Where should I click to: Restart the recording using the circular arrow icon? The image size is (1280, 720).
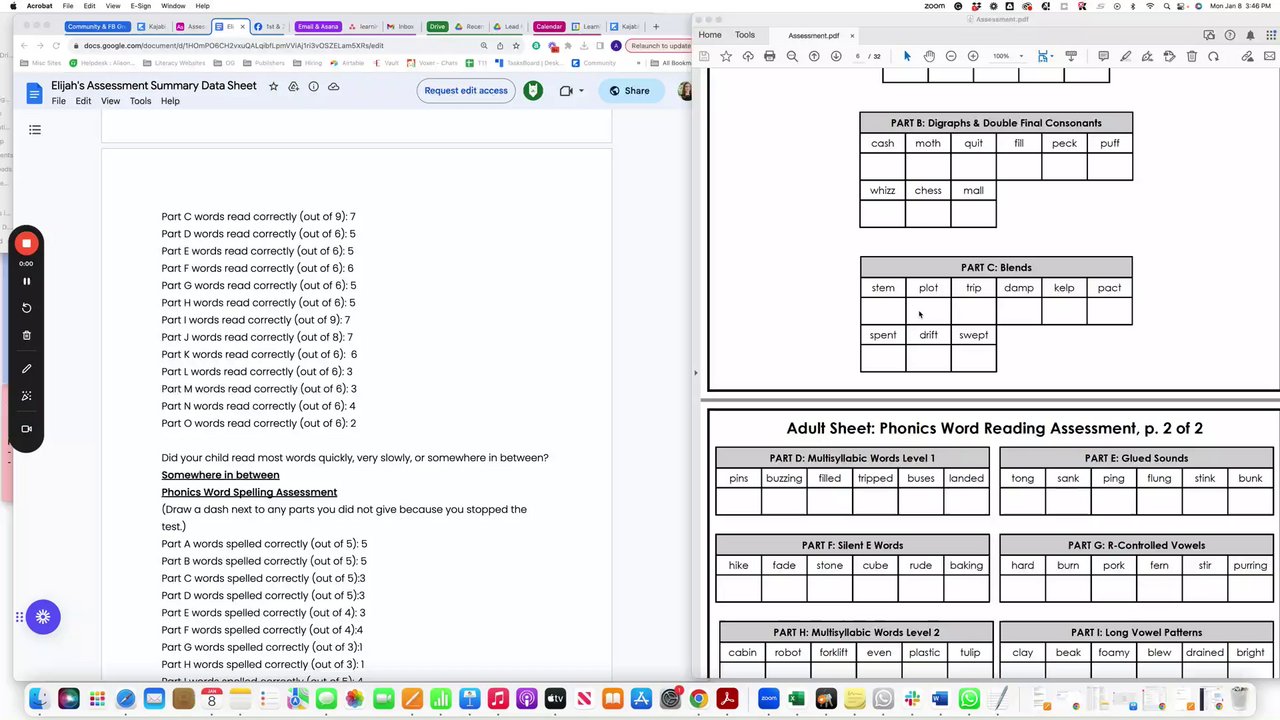(x=27, y=308)
